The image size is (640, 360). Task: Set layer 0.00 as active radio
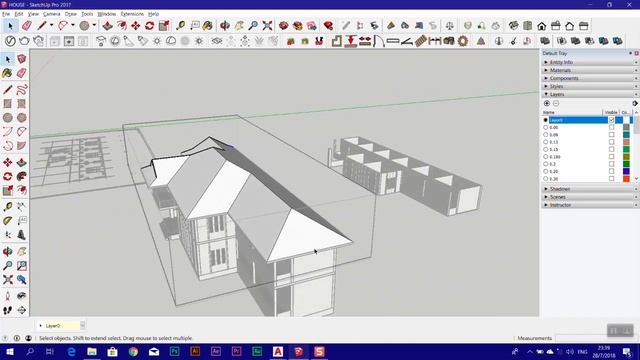click(x=546, y=127)
